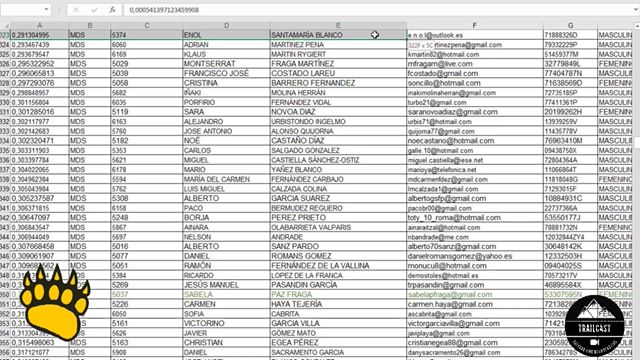Image resolution: width=640 pixels, height=360 pixels.
Task: Expand the formula bar with the right-edge chevron
Action: tap(637, 10)
